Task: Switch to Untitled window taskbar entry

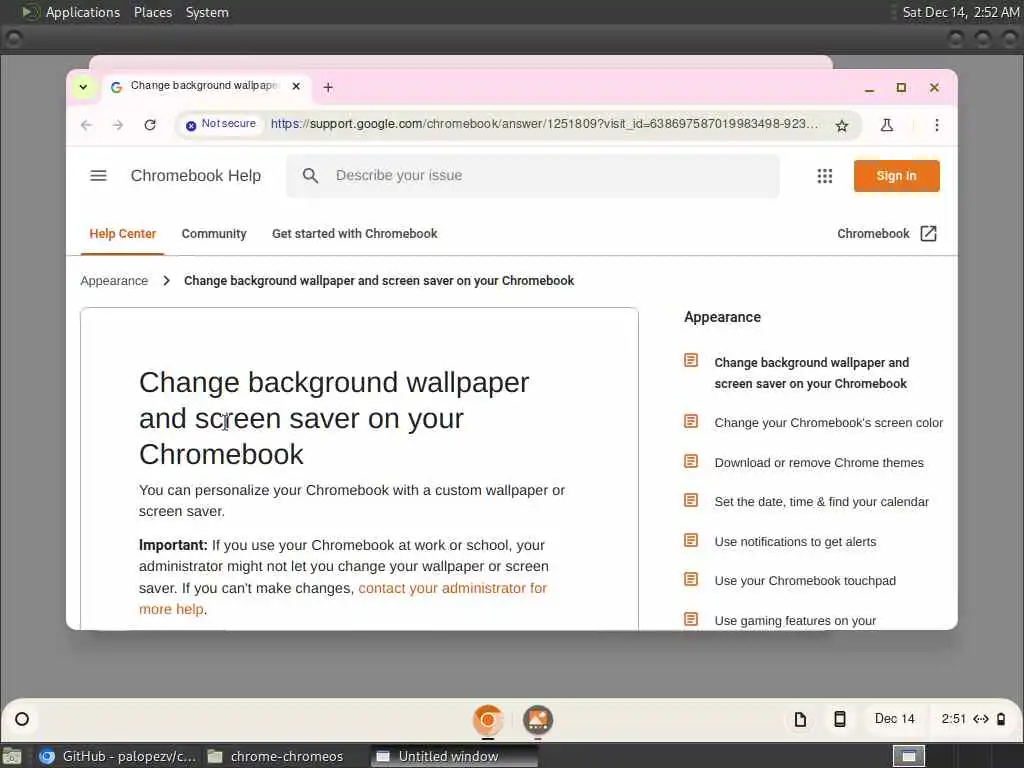Action: click(454, 756)
